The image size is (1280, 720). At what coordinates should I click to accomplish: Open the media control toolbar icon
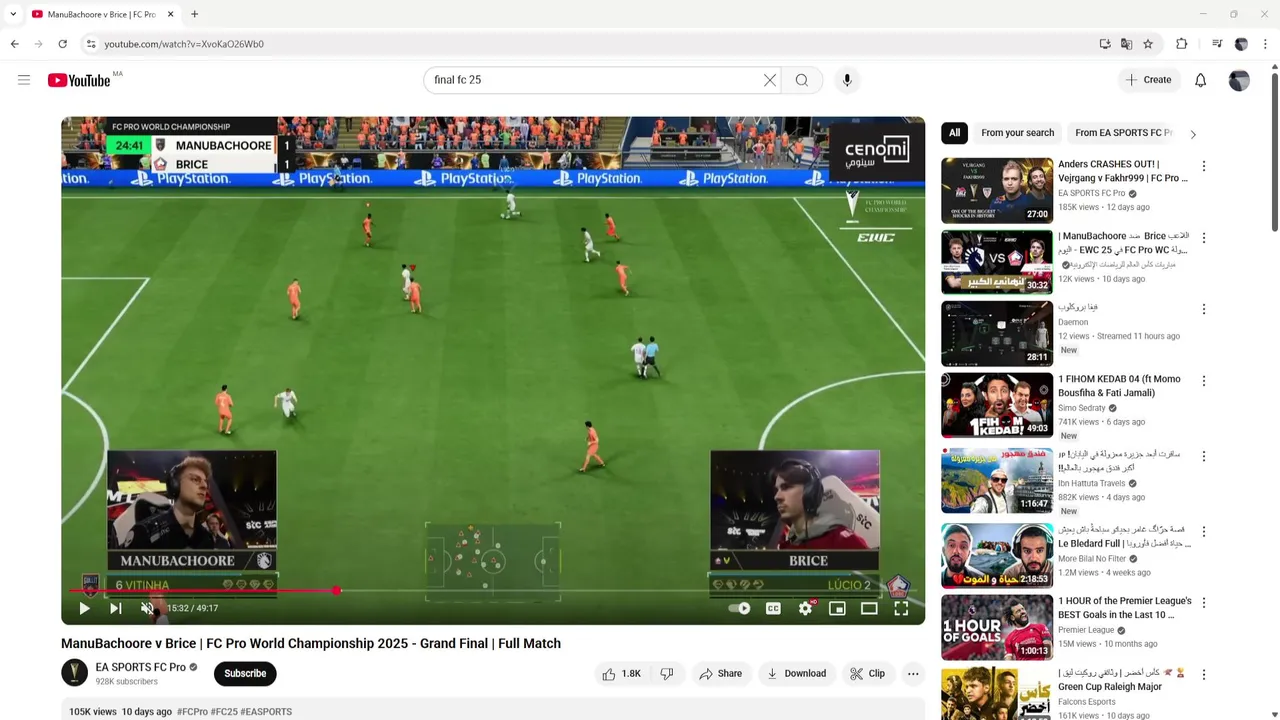[1217, 44]
